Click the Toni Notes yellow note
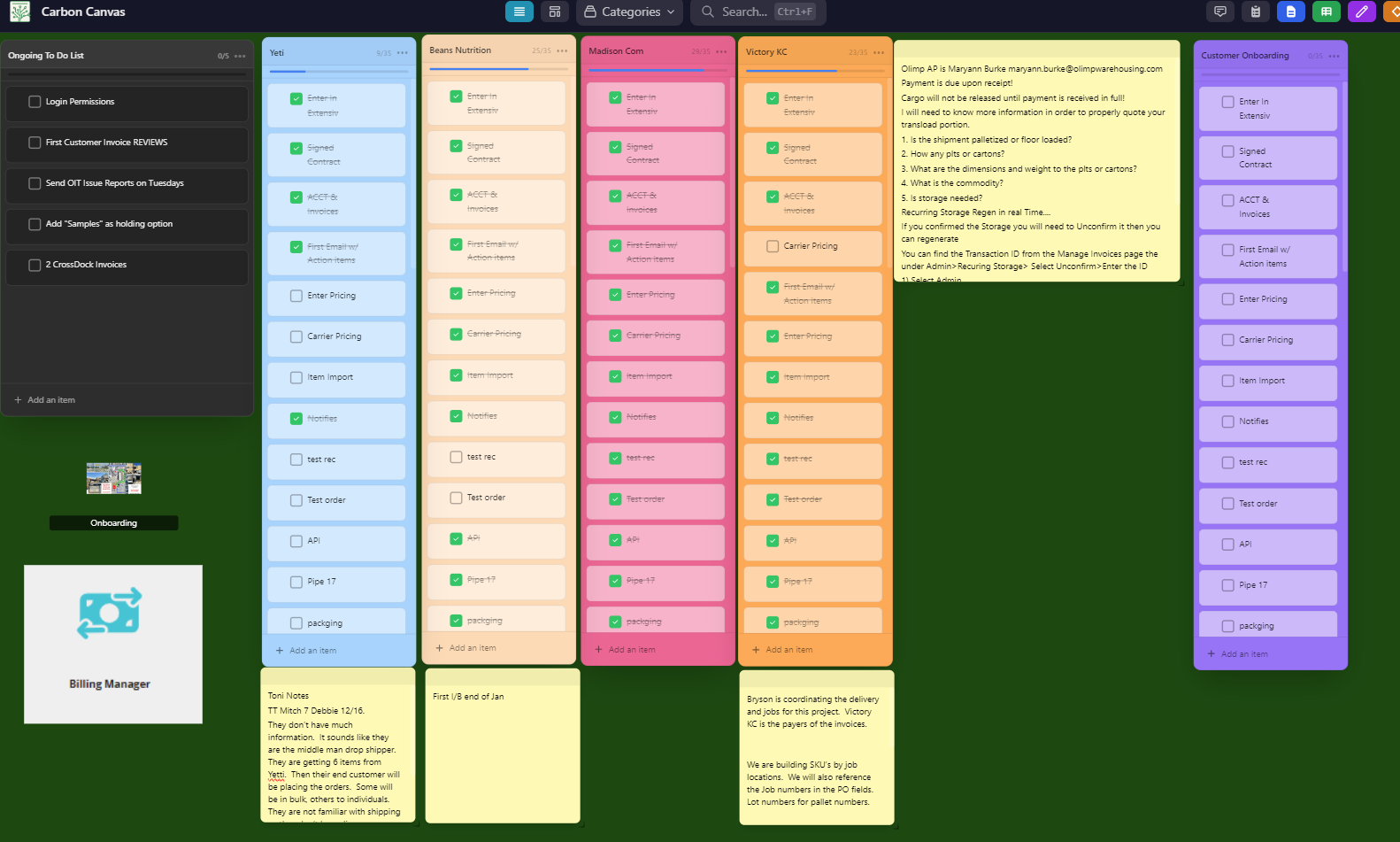Image resolution: width=1400 pixels, height=842 pixels. click(x=338, y=745)
